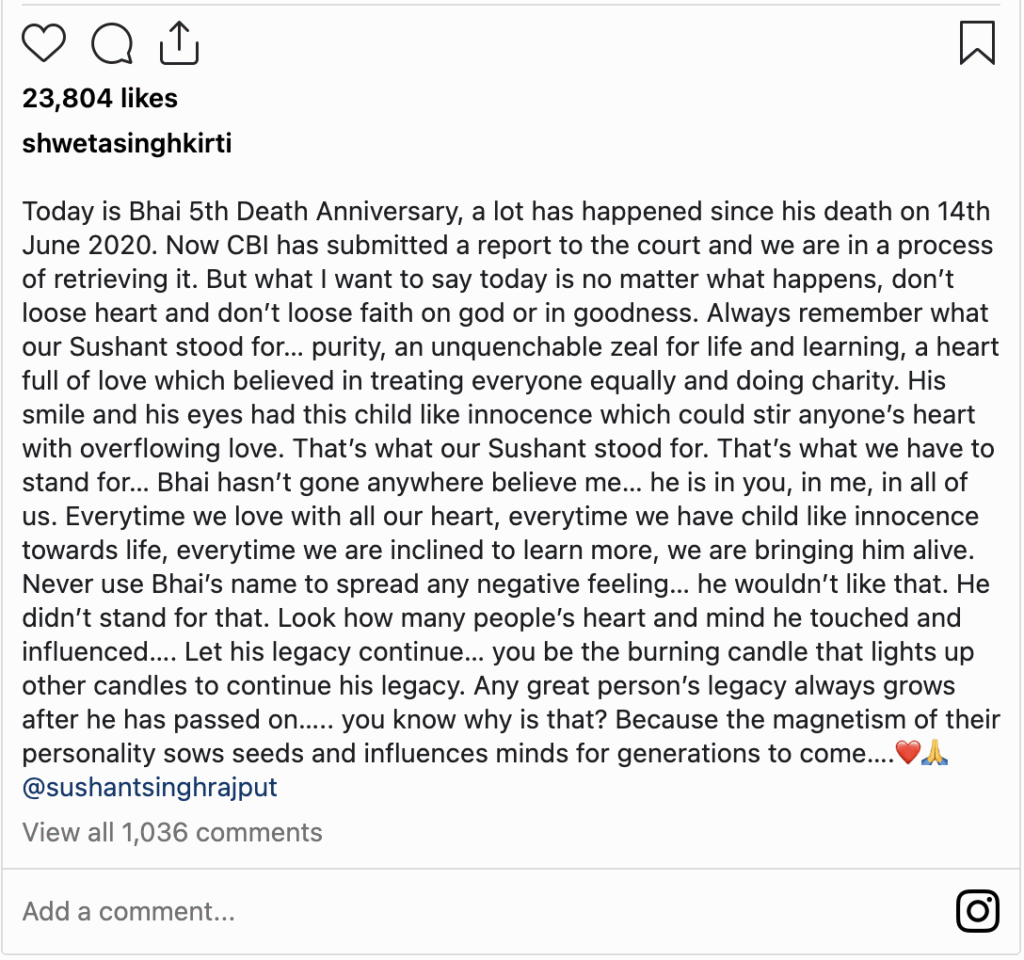Click the red heart emoji in caption
The width and height of the screenshot is (1024, 960).
click(908, 752)
